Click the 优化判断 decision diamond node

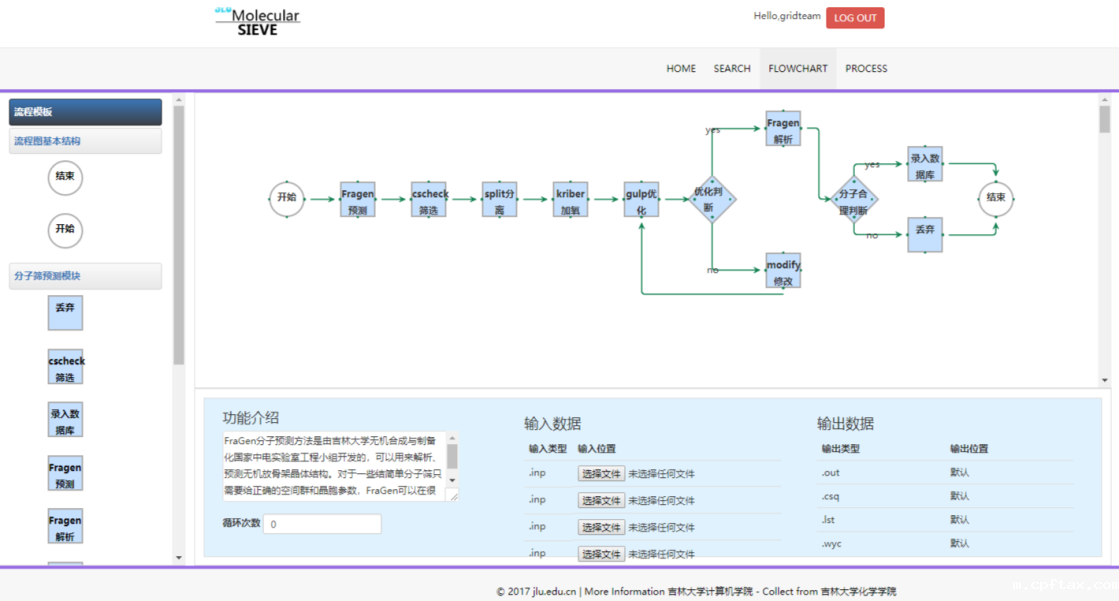713,198
